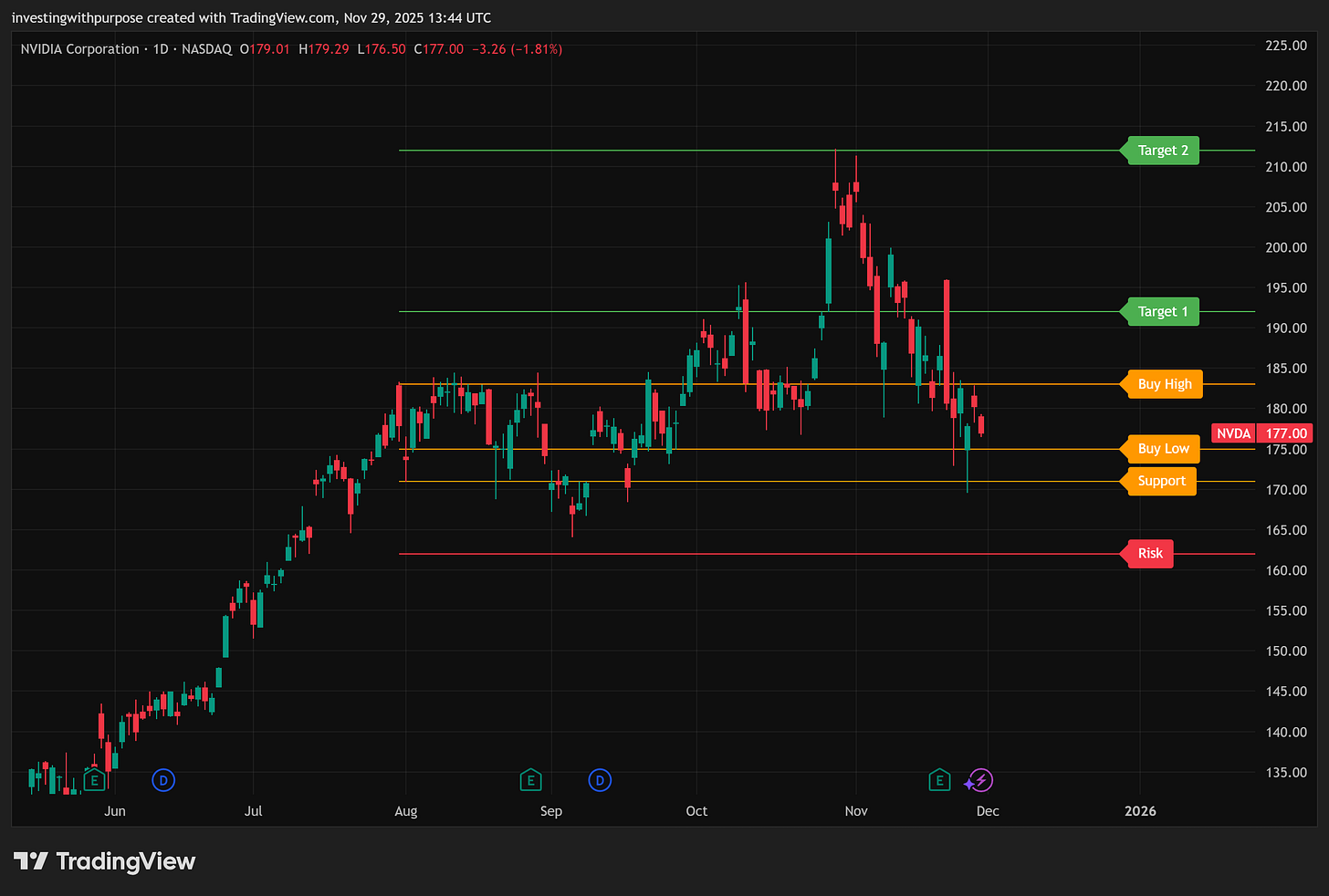The height and width of the screenshot is (896, 1329).
Task: Click the 160.00 price axis value
Action: point(1286,570)
